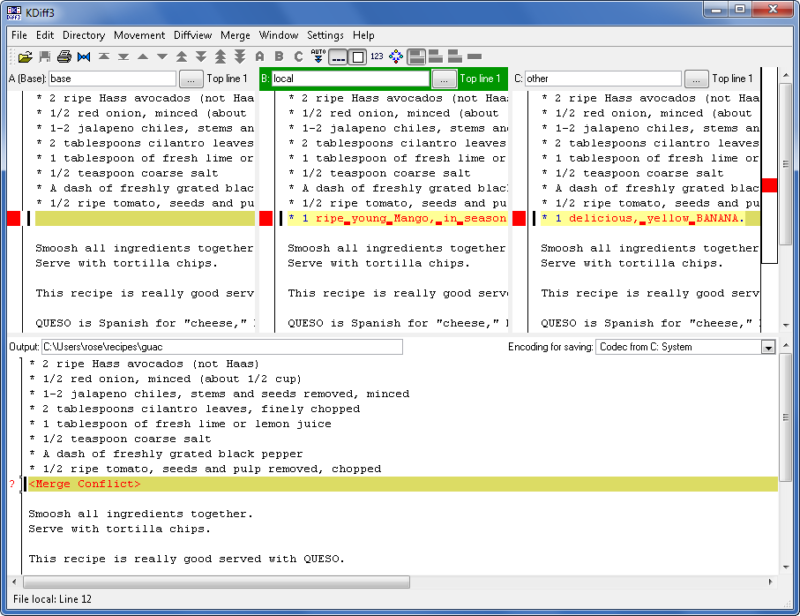Click the blue four-arrows merge icon
Image resolution: width=800 pixels, height=616 pixels.
396,57
